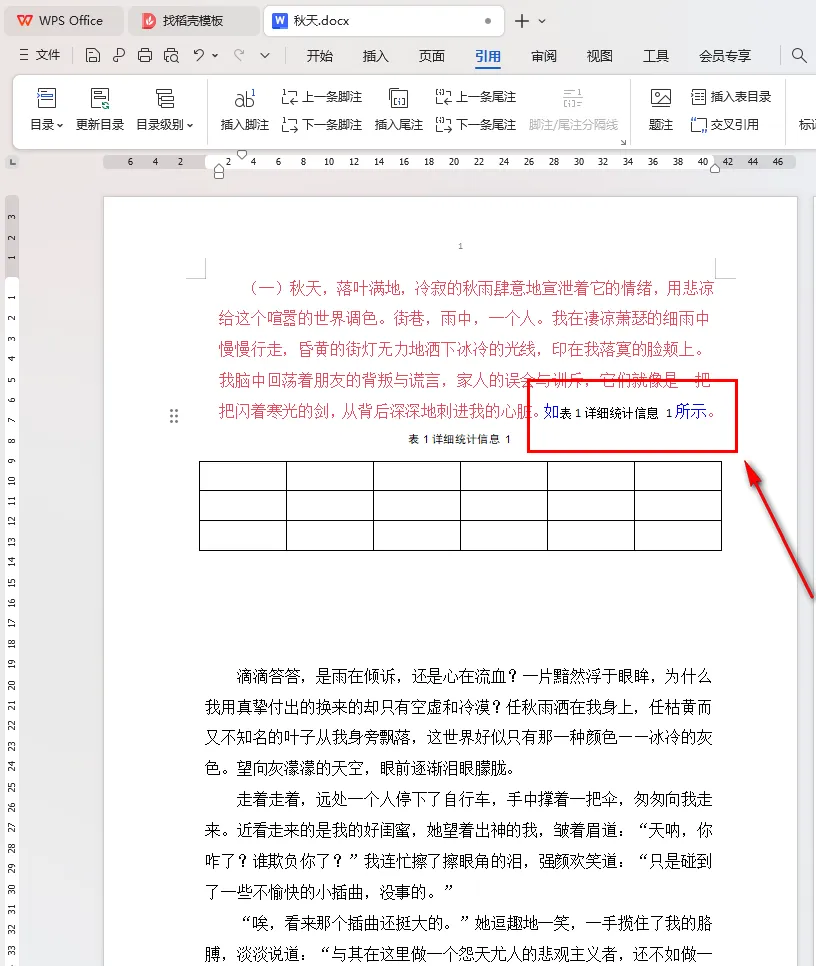This screenshot has height=966, width=816.
Task: Go to 上一条脚注 previous footnote
Action: tap(321, 97)
